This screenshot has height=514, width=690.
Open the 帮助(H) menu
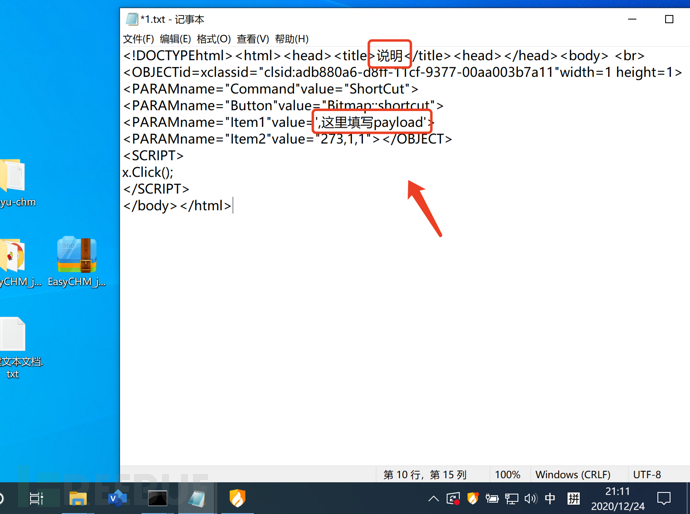[x=291, y=39]
